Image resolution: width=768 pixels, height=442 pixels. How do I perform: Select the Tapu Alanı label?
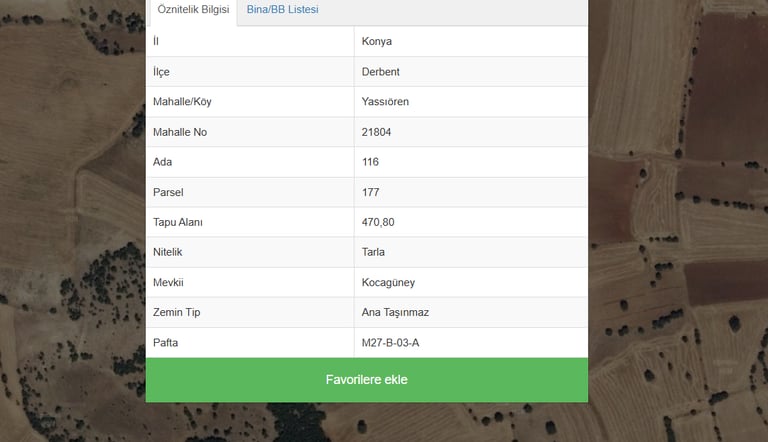pos(178,222)
